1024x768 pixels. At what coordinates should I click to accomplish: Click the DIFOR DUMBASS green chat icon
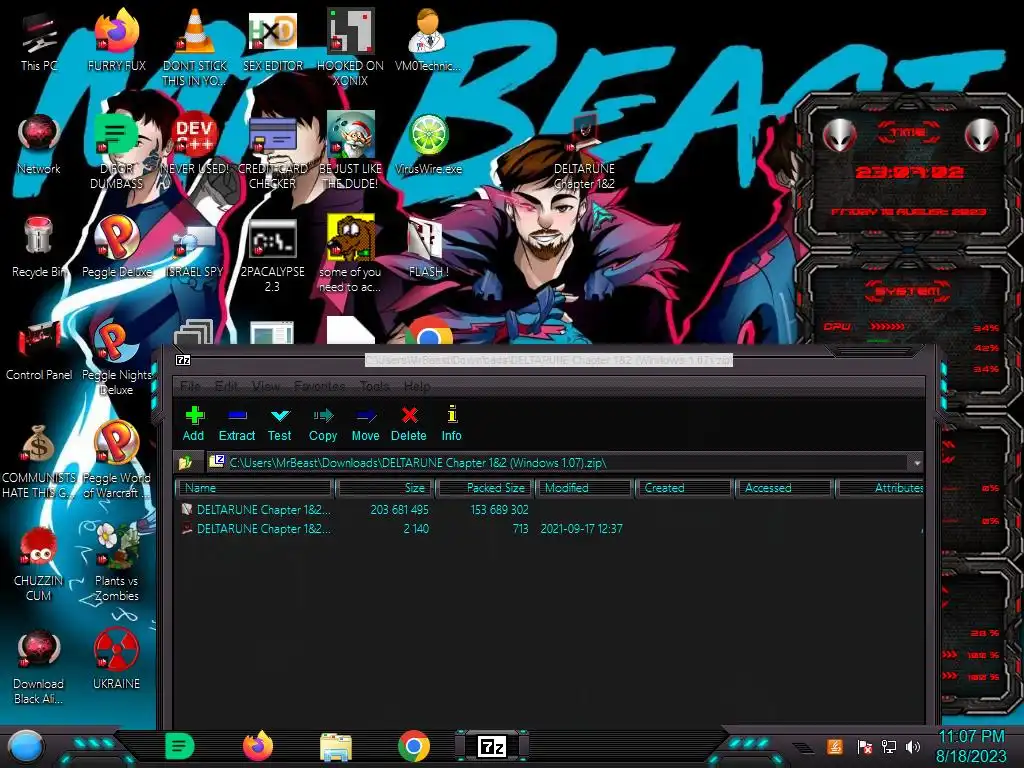click(116, 152)
